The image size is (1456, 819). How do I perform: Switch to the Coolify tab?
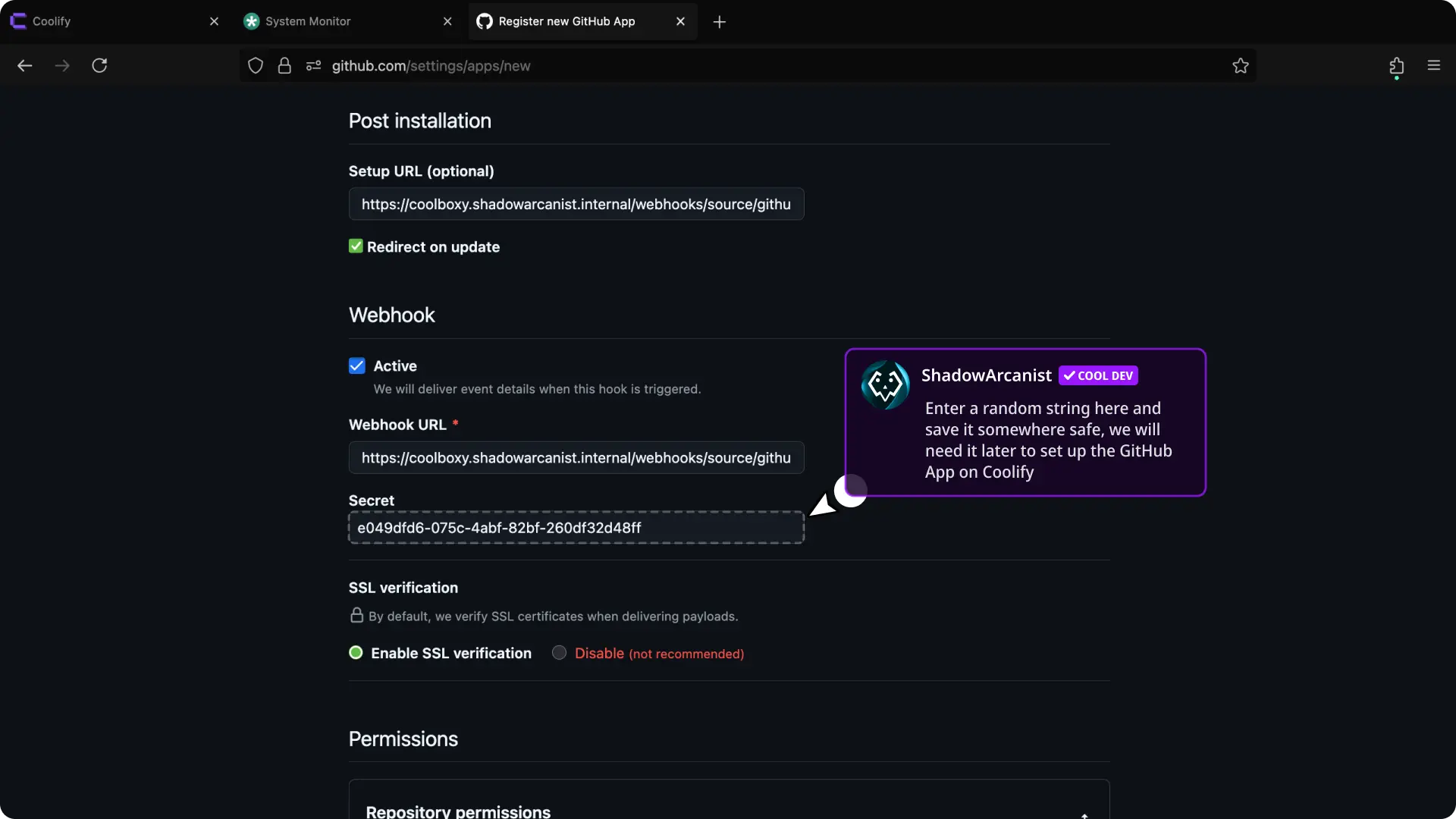point(52,21)
